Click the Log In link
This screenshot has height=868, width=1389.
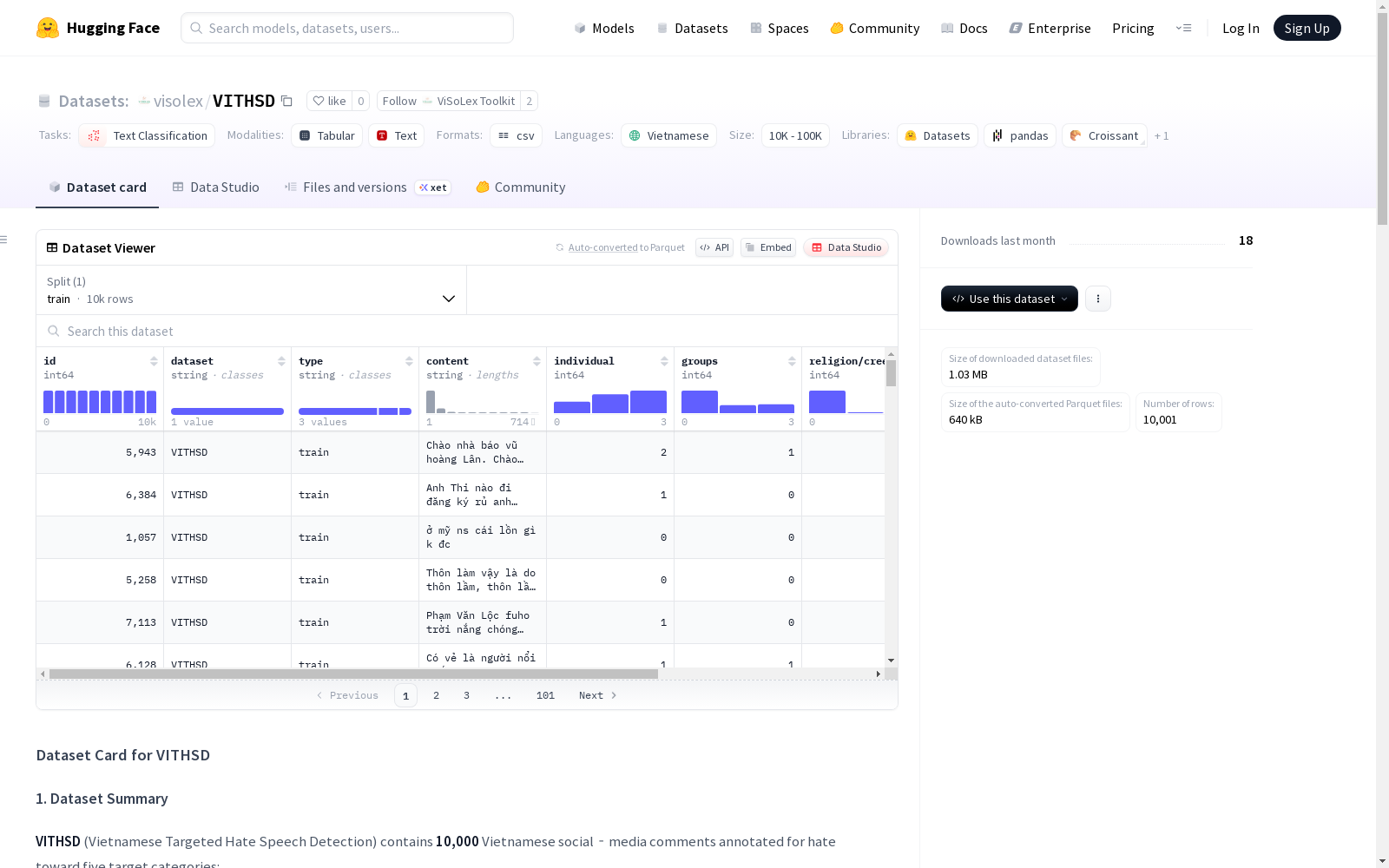point(1241,28)
